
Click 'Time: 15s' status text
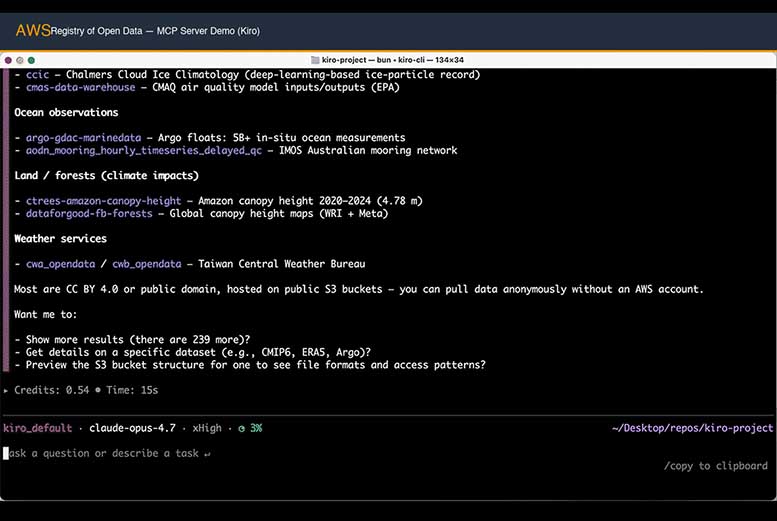tap(132, 391)
